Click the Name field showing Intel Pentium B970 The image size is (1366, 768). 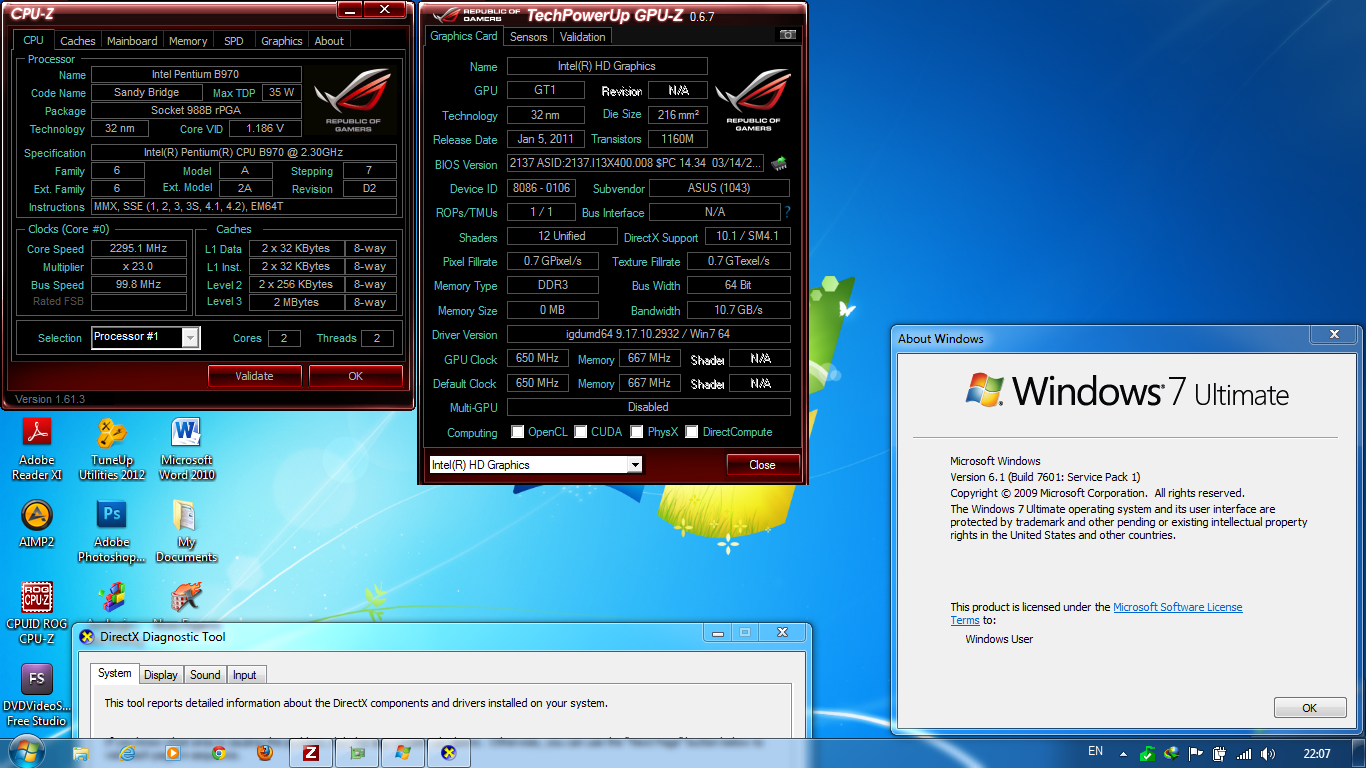(x=195, y=75)
